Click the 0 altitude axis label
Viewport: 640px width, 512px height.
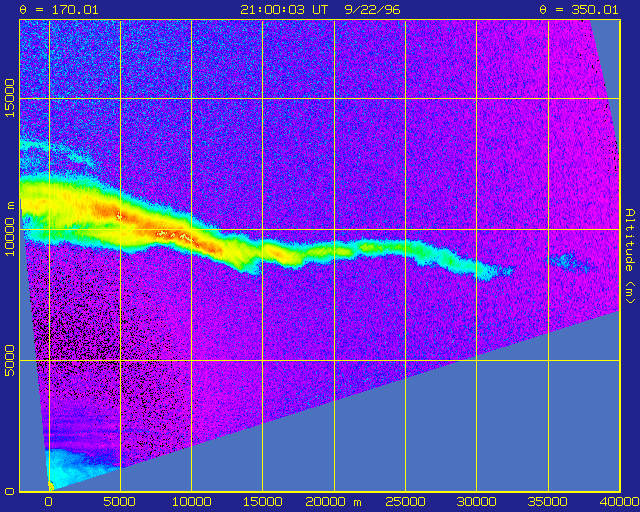pyautogui.click(x=10, y=491)
